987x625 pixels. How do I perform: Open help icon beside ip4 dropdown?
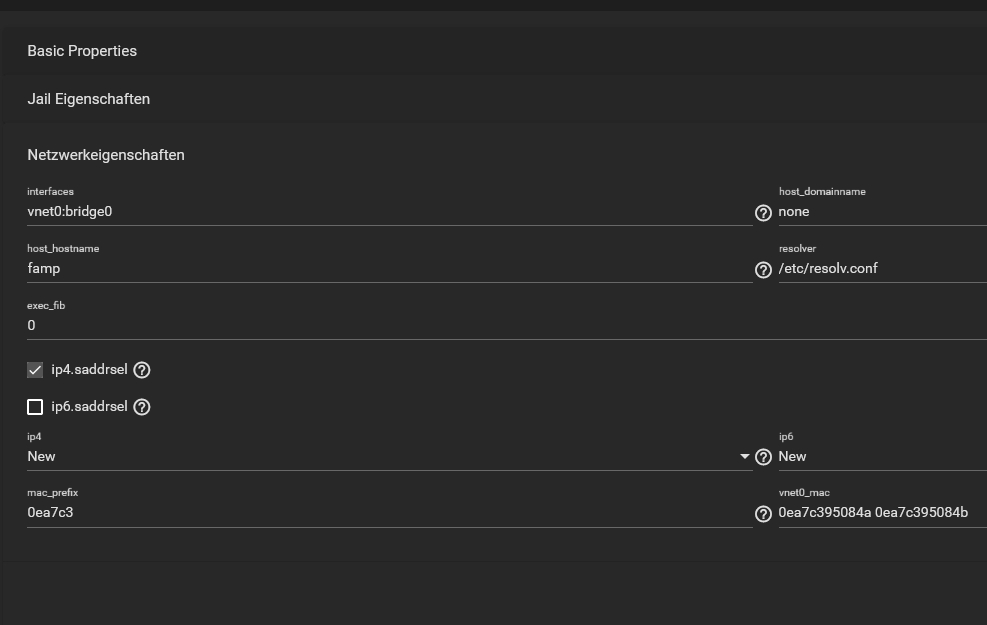763,458
